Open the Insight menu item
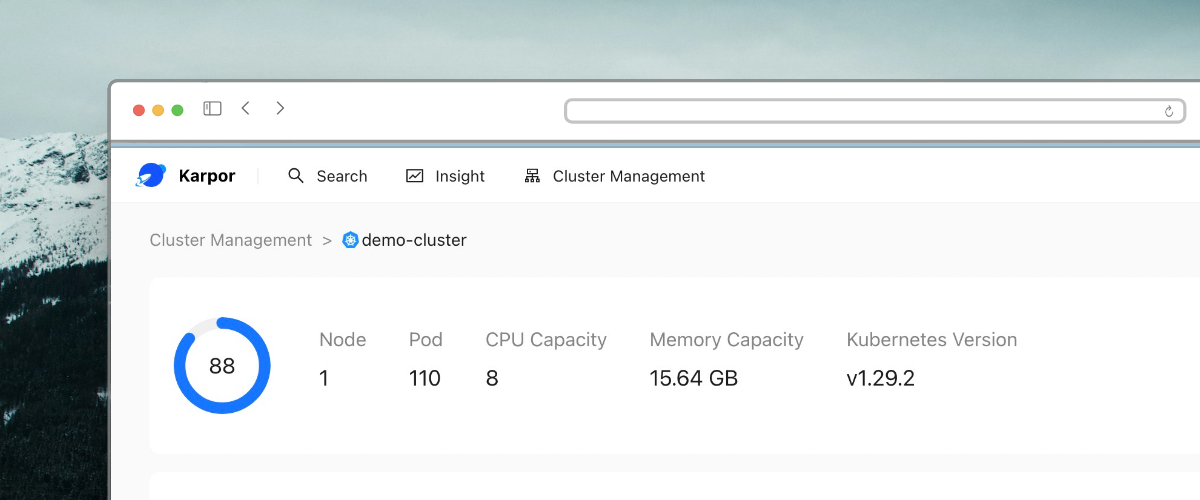 coord(460,176)
